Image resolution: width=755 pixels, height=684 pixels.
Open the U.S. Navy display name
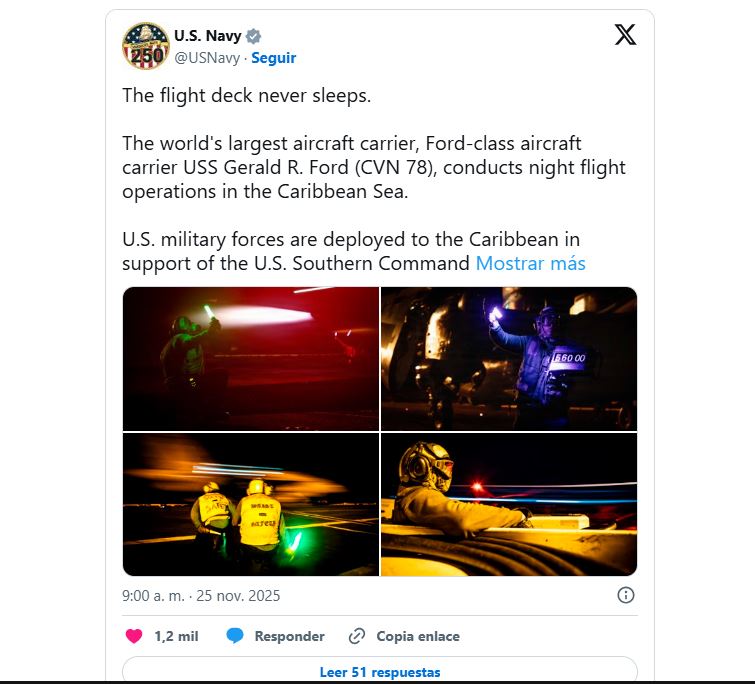[208, 36]
